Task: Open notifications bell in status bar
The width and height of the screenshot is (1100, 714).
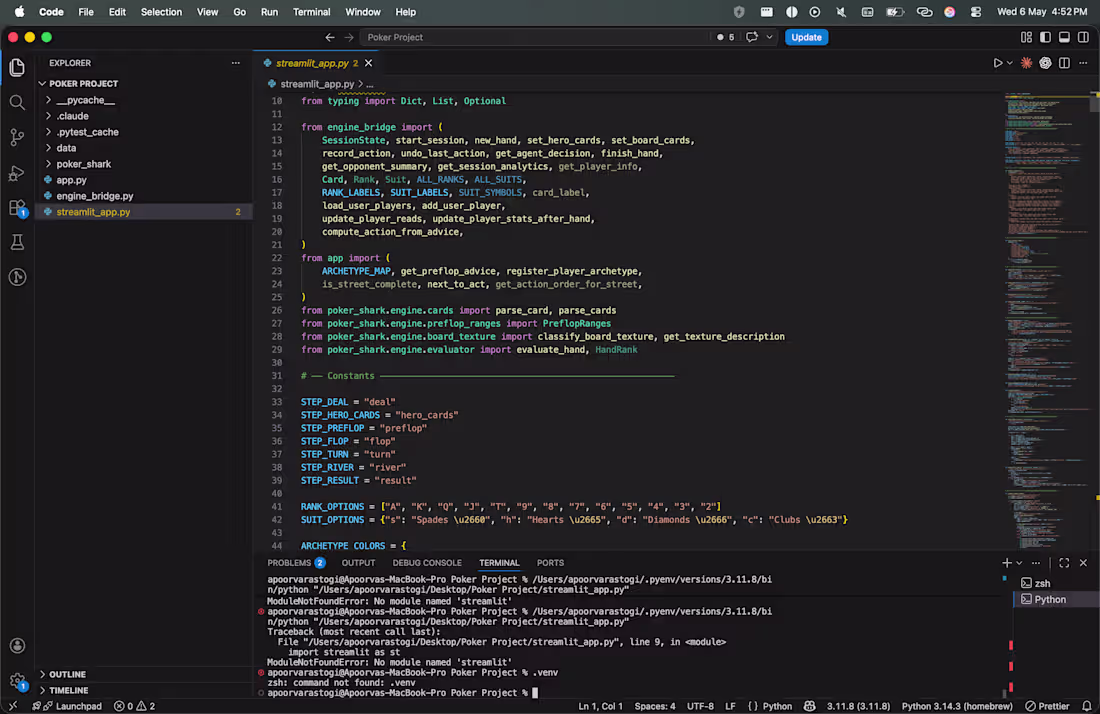Action: tap(1087, 706)
